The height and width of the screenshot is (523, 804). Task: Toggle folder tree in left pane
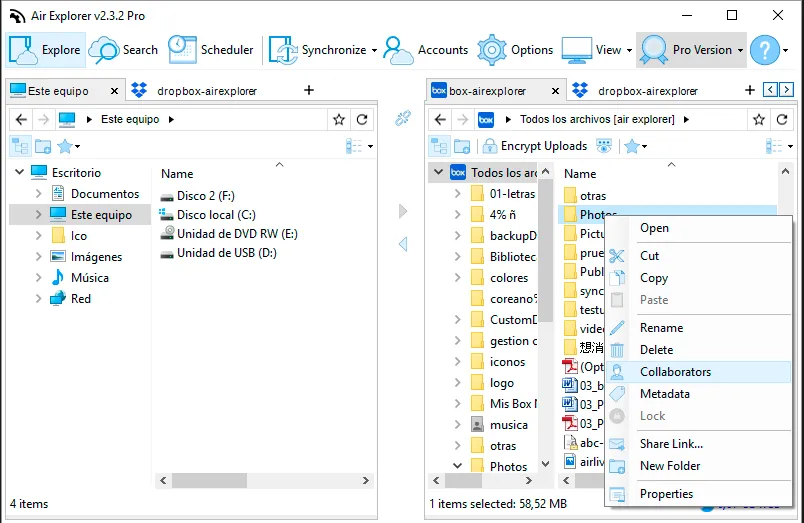[x=21, y=146]
